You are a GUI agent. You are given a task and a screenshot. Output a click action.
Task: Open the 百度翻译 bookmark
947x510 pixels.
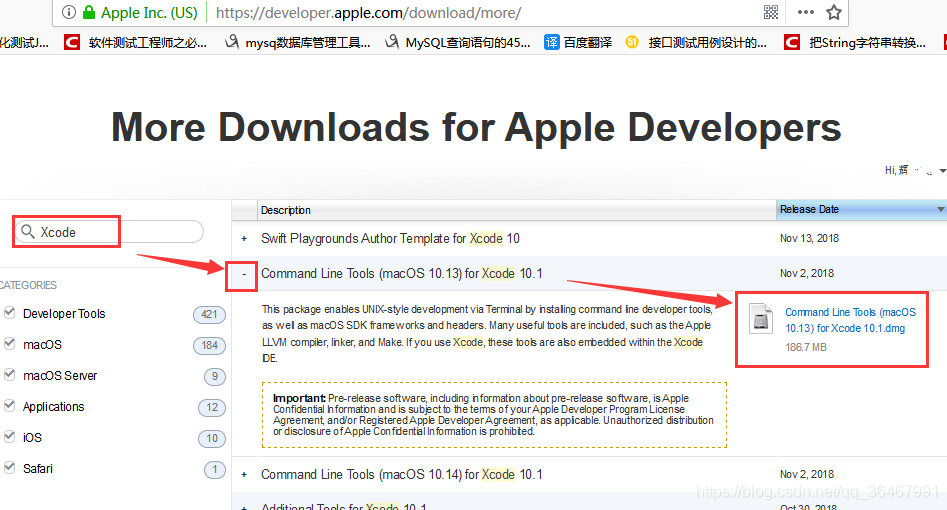point(578,42)
